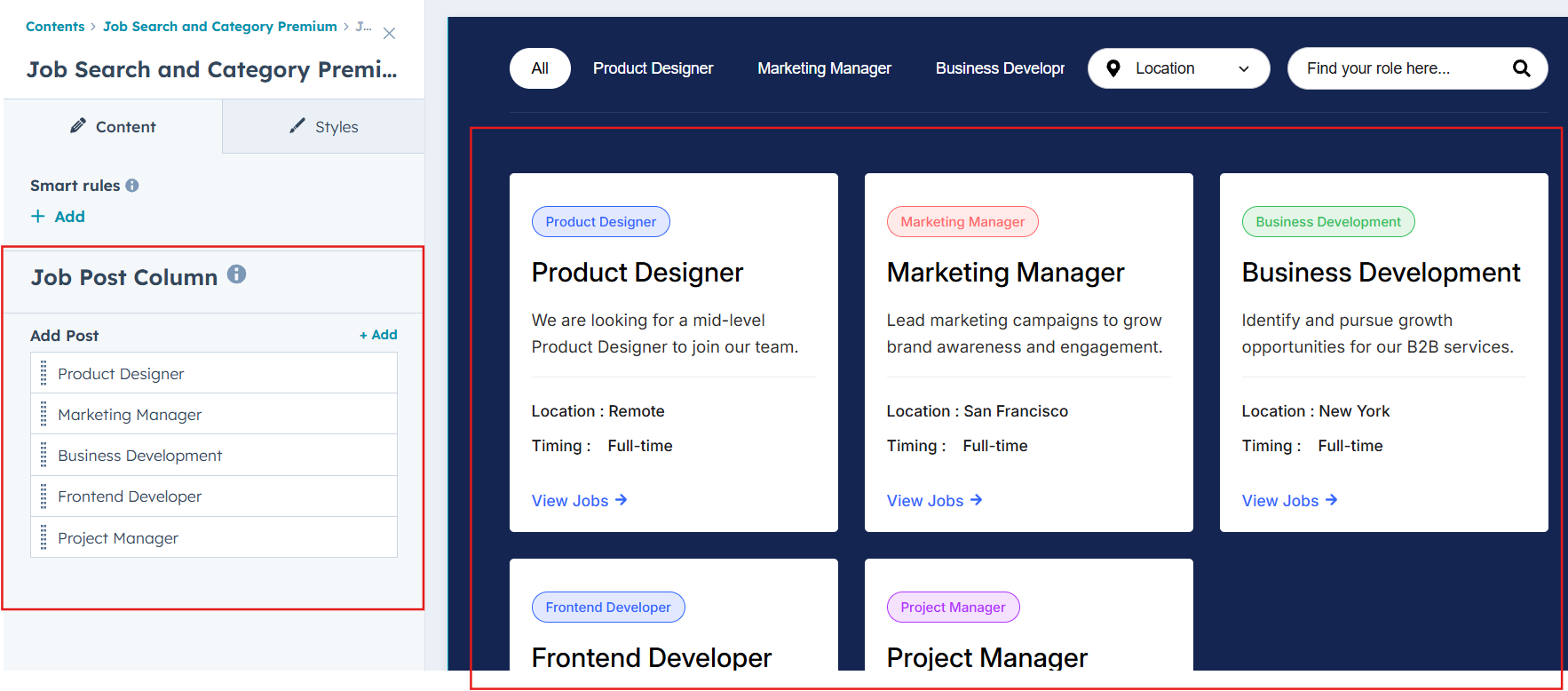Click the search magnifier icon
The image size is (1568, 691).
coord(1521,68)
